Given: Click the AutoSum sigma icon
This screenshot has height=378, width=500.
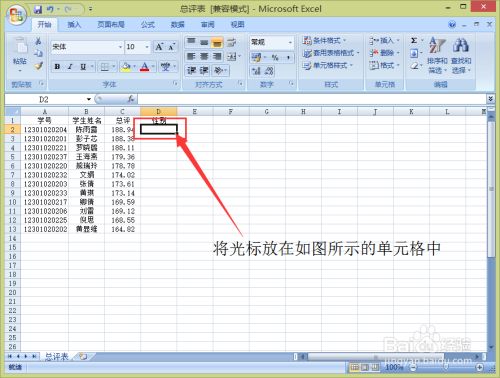Looking at the screenshot, I should 414,41.
